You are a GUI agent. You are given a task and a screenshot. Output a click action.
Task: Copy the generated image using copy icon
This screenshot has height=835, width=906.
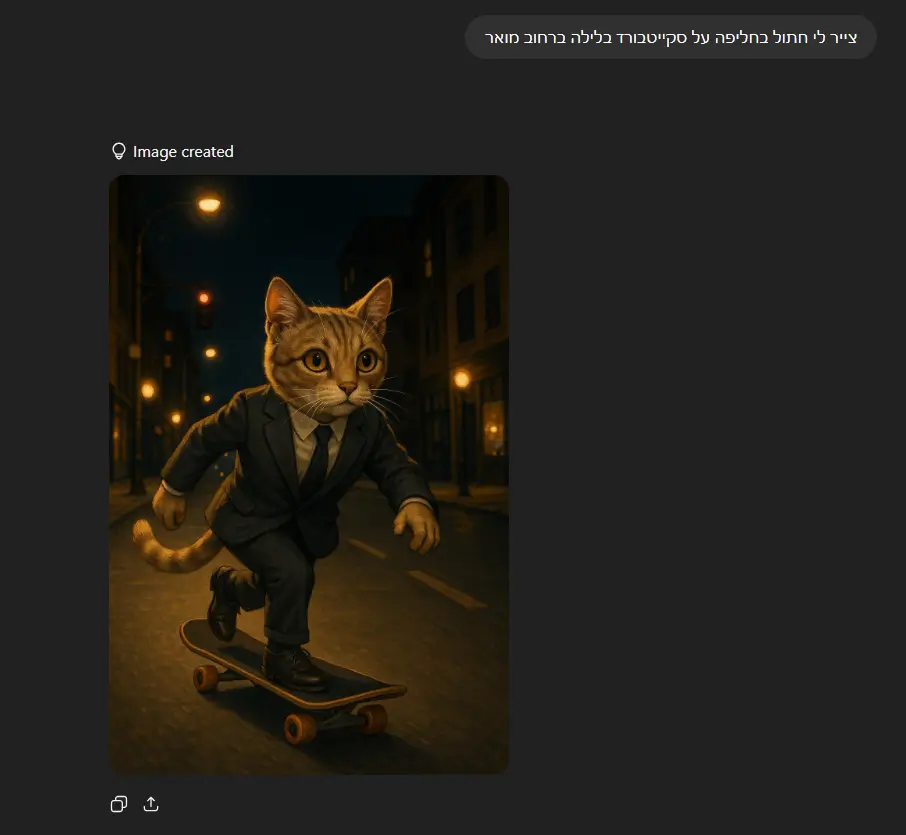click(x=119, y=804)
